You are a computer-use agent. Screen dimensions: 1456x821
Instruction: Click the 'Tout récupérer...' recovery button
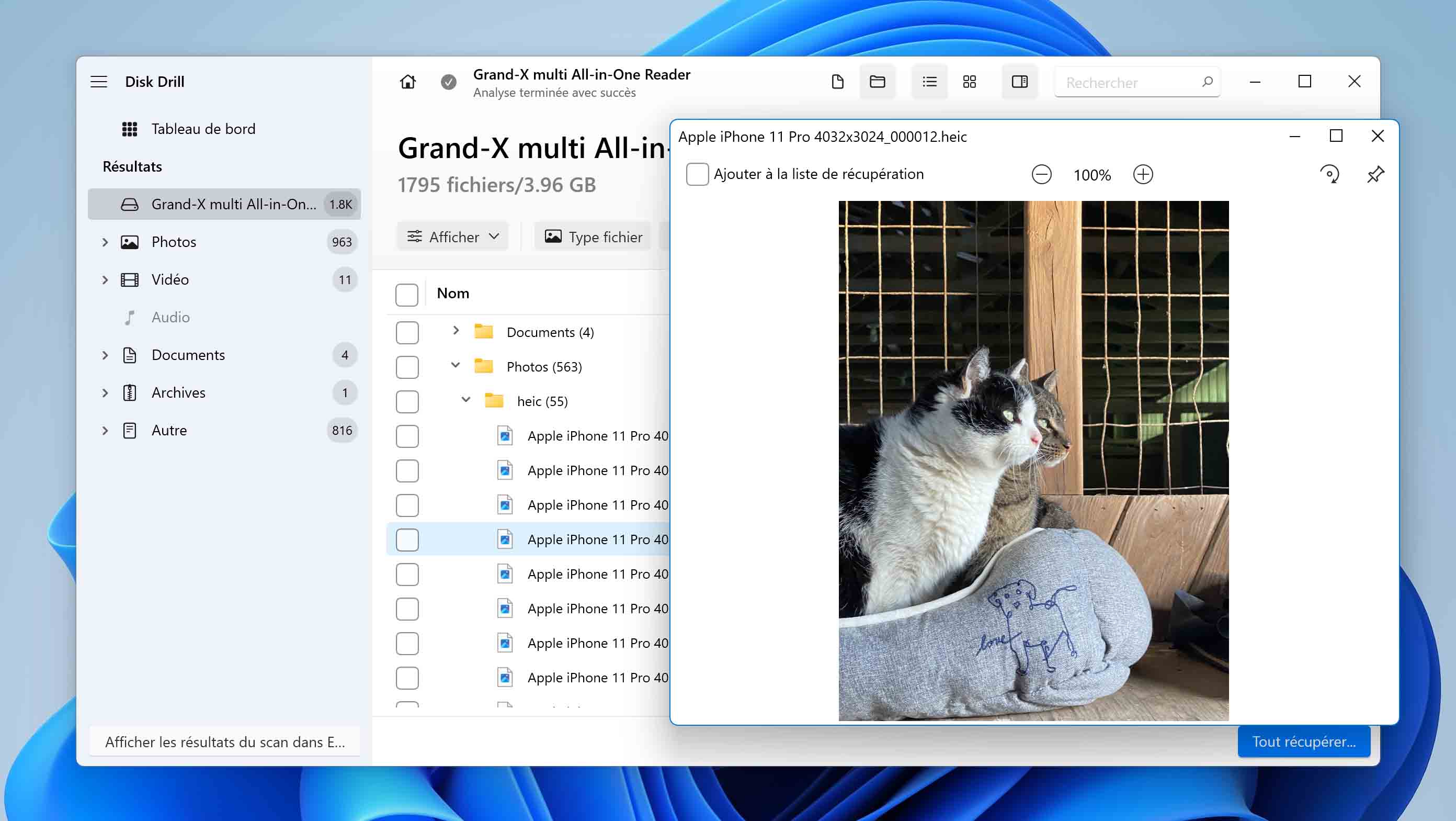pos(1304,741)
